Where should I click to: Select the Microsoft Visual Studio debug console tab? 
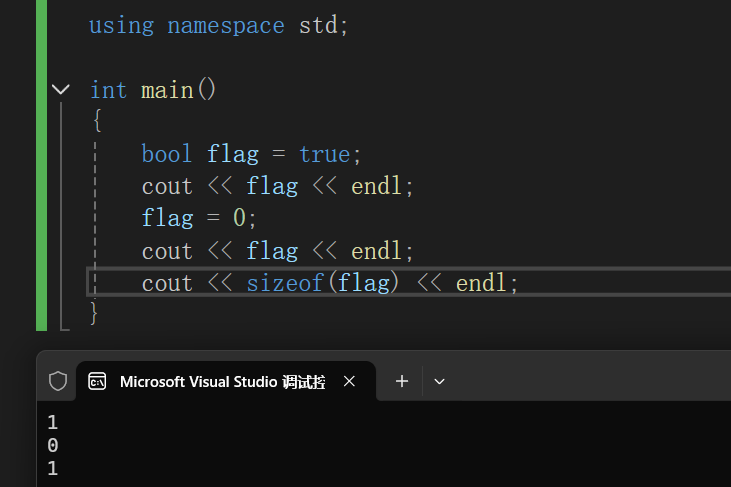coord(226,381)
